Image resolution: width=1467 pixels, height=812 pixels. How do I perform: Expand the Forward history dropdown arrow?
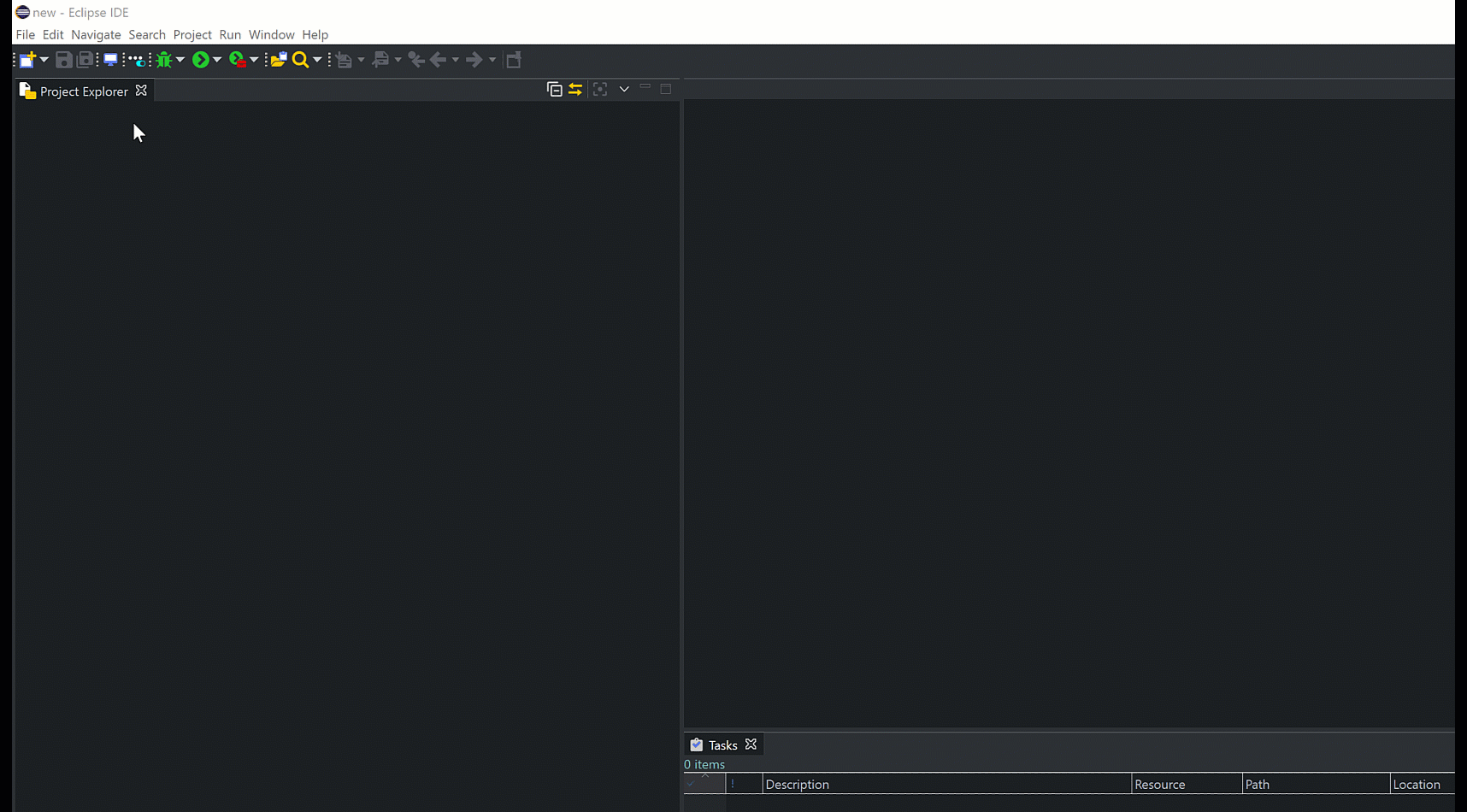(x=492, y=60)
